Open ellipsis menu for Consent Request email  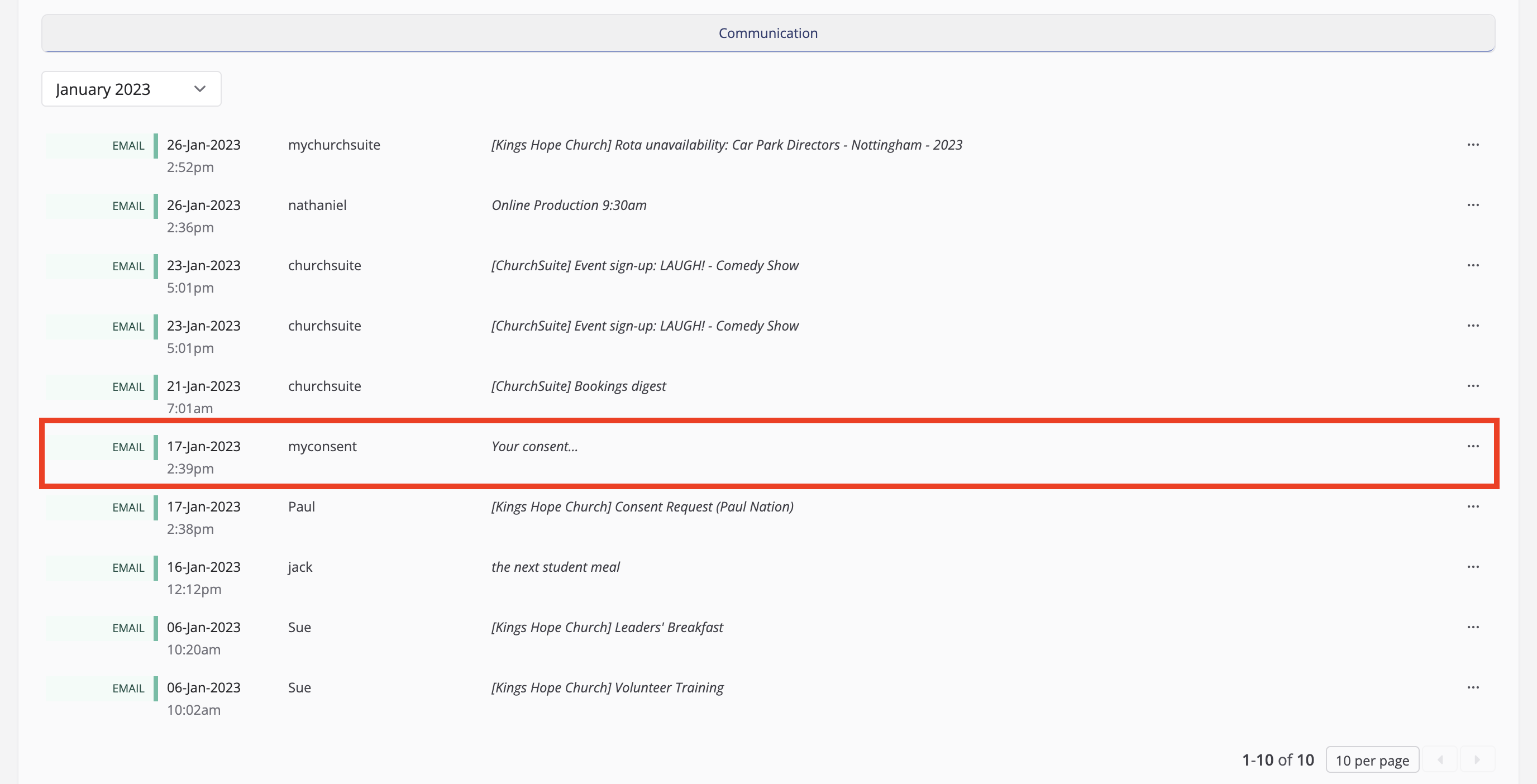pos(1473,506)
